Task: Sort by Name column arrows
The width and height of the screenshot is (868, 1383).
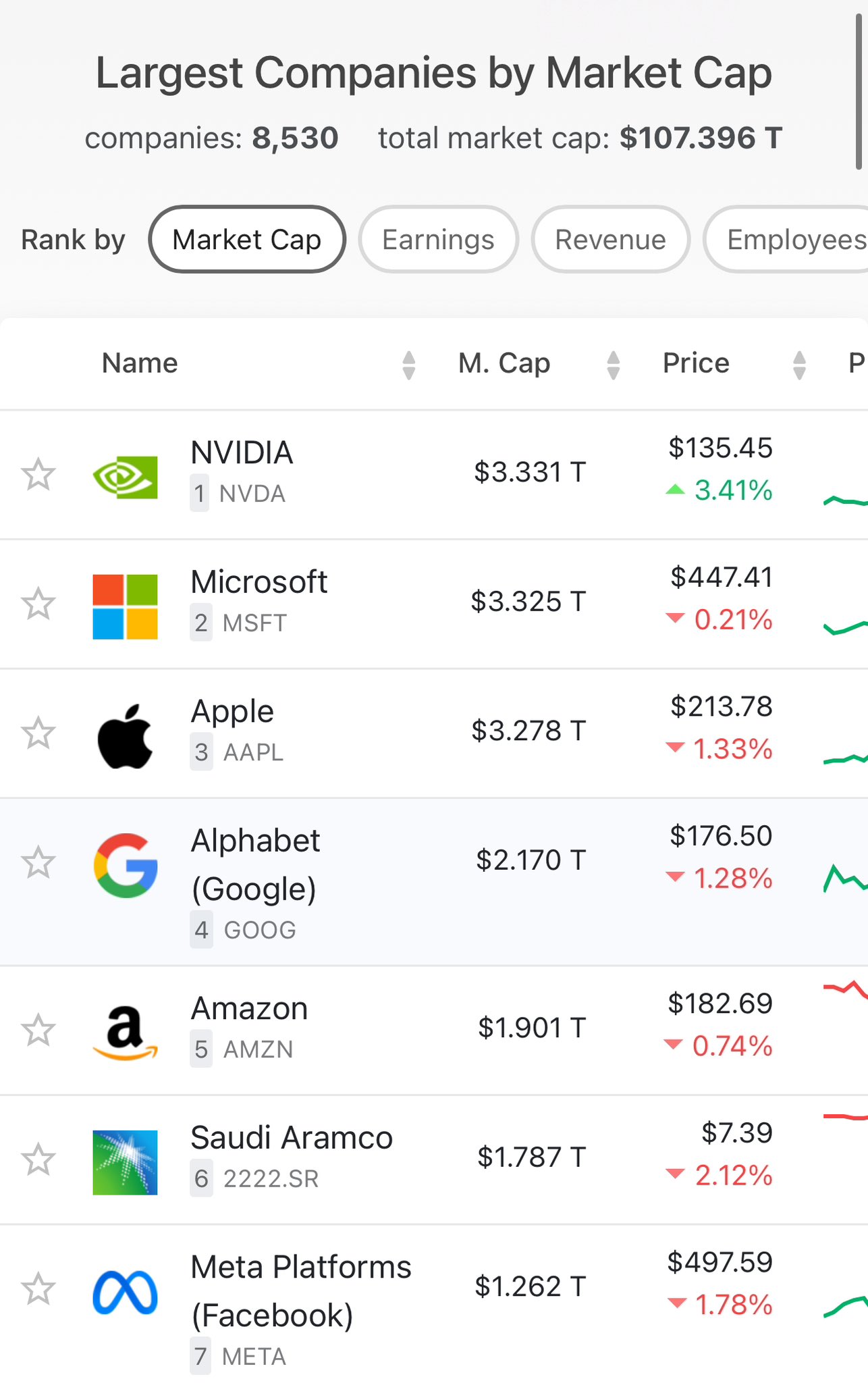Action: coord(408,365)
